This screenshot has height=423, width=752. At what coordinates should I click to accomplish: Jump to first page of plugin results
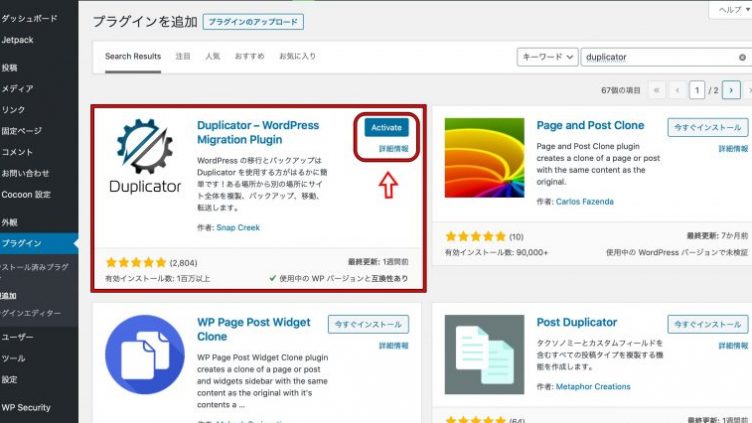pos(657,90)
